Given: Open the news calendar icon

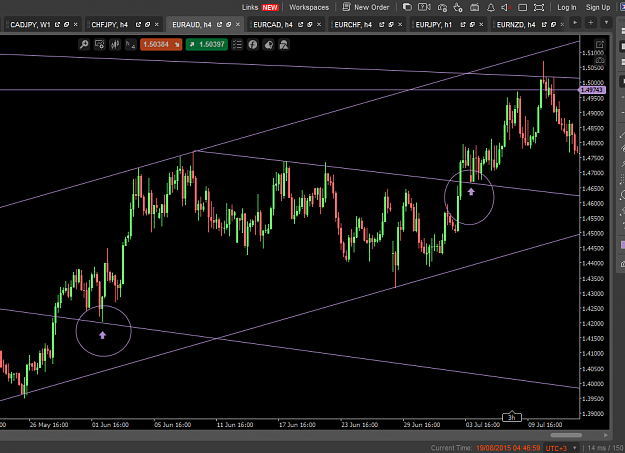Looking at the screenshot, I should [474, 7].
